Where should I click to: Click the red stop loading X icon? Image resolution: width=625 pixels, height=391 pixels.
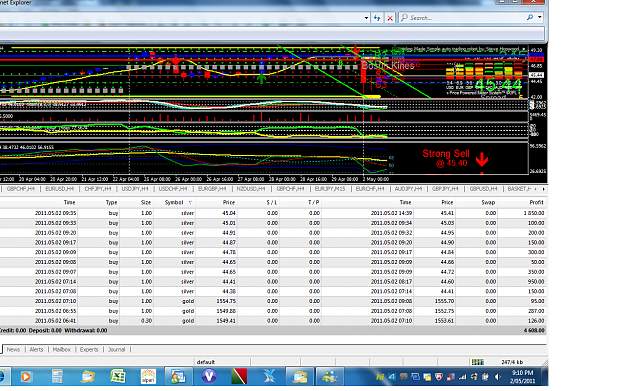pos(390,18)
